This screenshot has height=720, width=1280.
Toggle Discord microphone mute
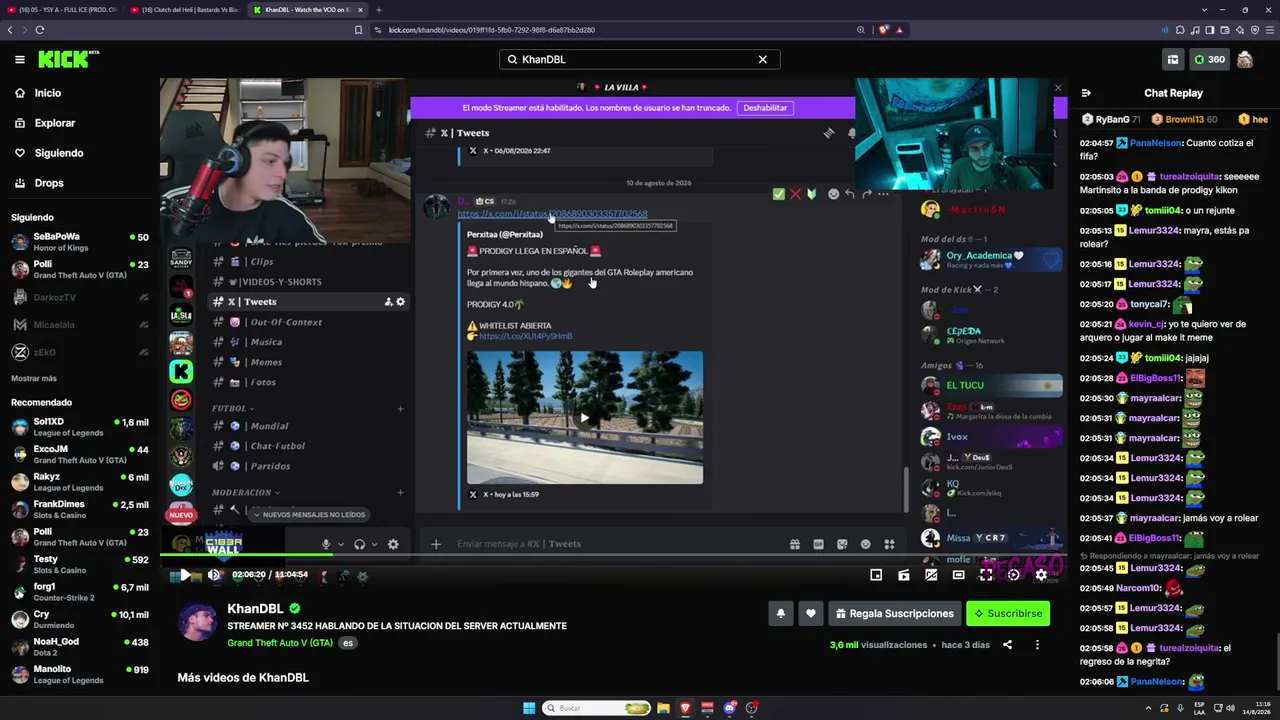326,544
